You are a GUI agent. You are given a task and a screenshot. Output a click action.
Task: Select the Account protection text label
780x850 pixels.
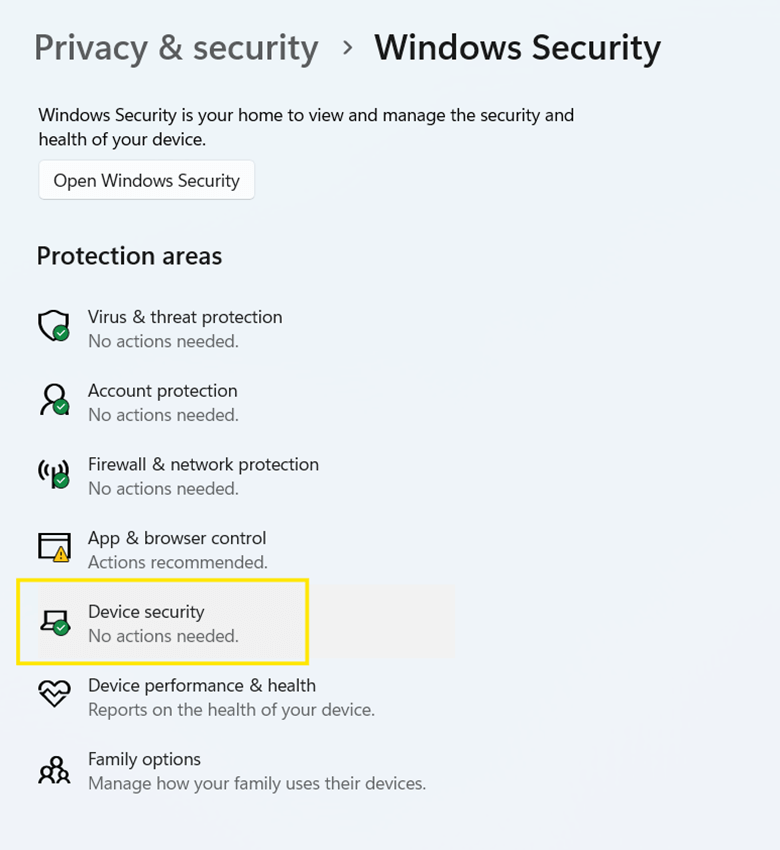click(x=163, y=391)
